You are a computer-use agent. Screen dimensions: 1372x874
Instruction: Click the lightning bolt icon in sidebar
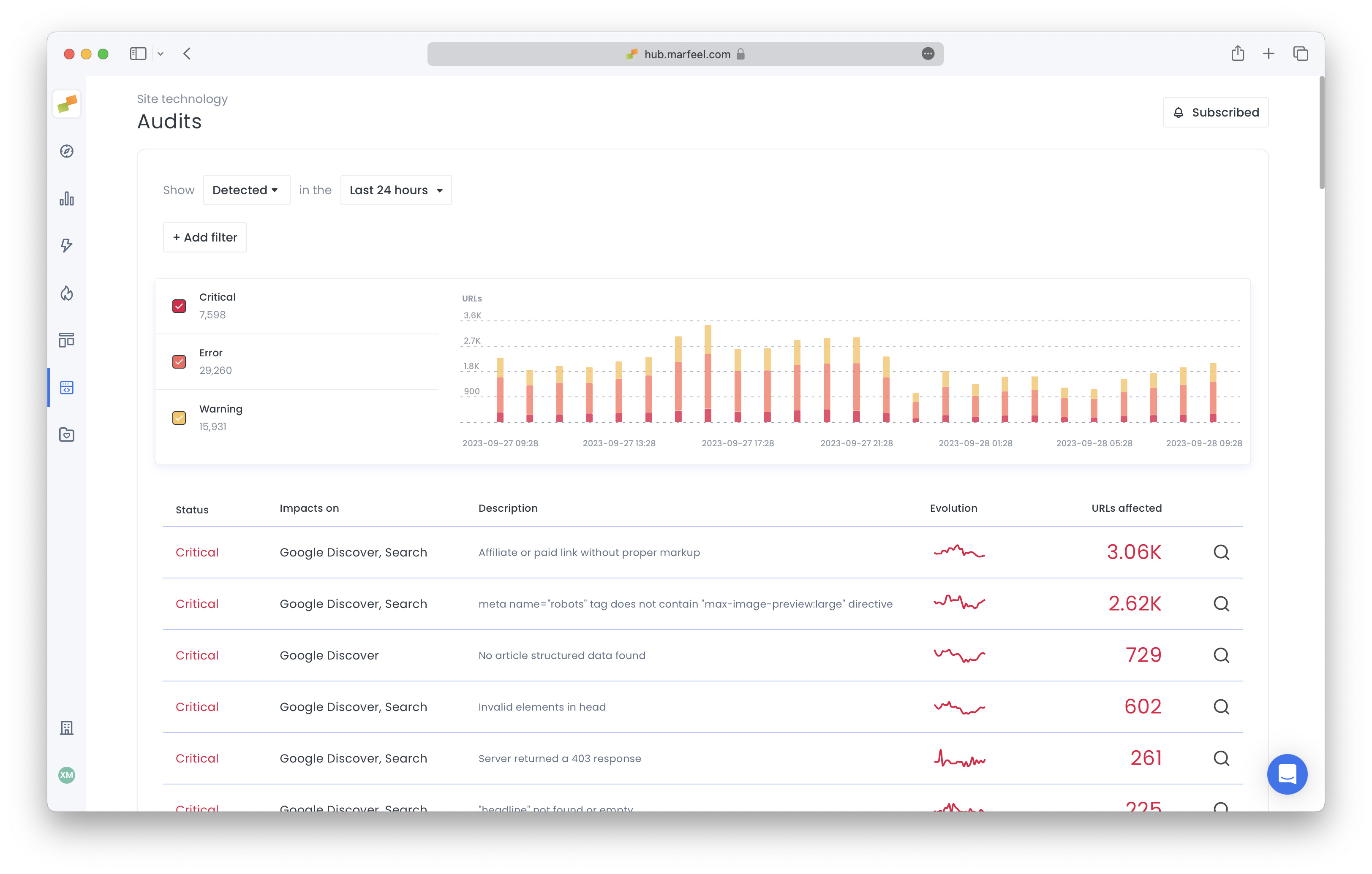tap(67, 245)
